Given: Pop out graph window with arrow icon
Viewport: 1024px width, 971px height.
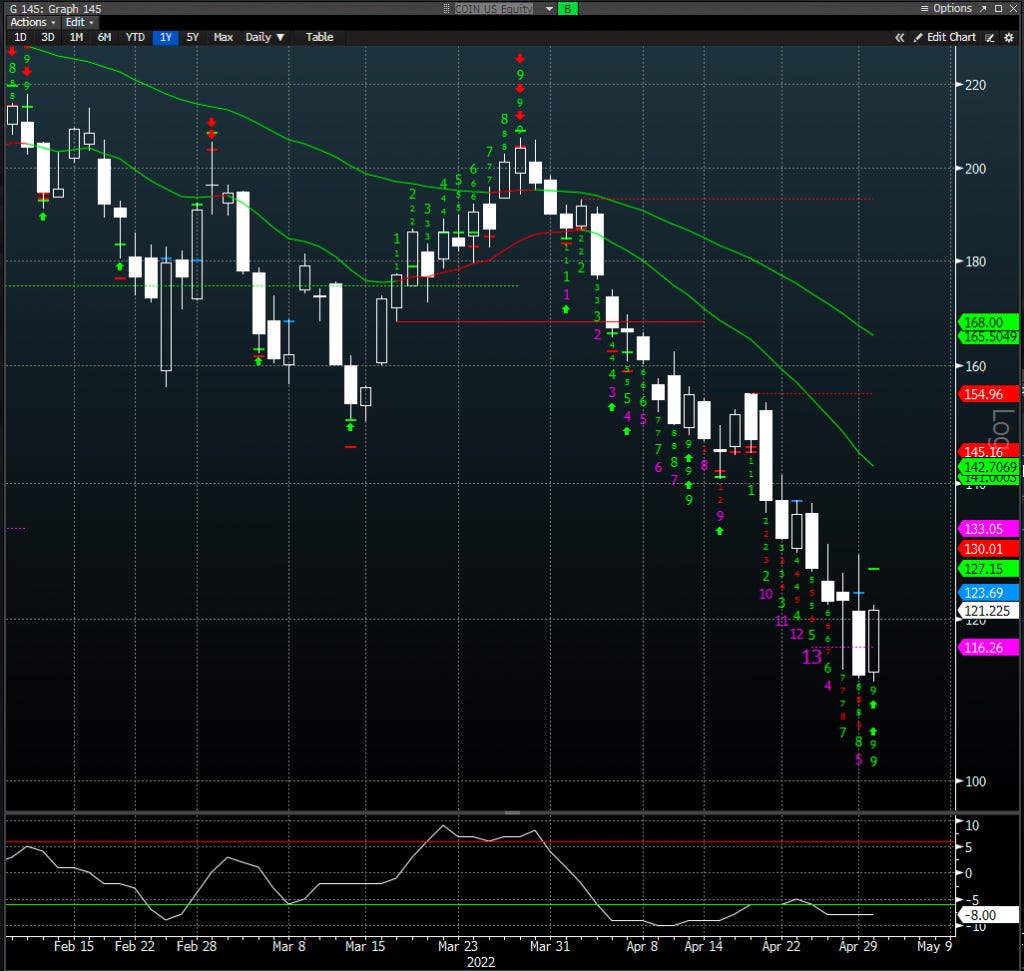Looking at the screenshot, I should (x=983, y=8).
